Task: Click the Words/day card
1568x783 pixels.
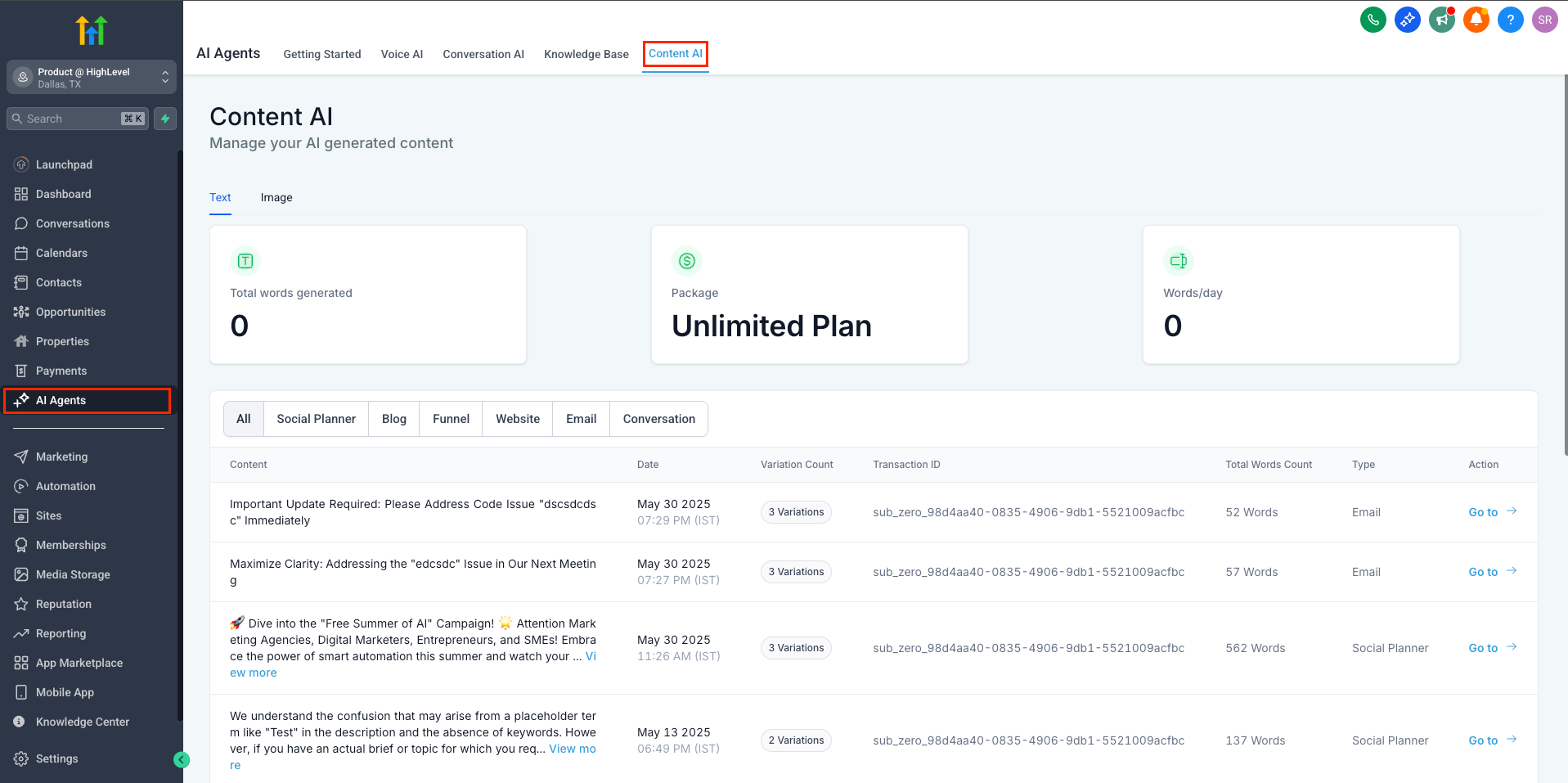Action: click(x=1301, y=295)
